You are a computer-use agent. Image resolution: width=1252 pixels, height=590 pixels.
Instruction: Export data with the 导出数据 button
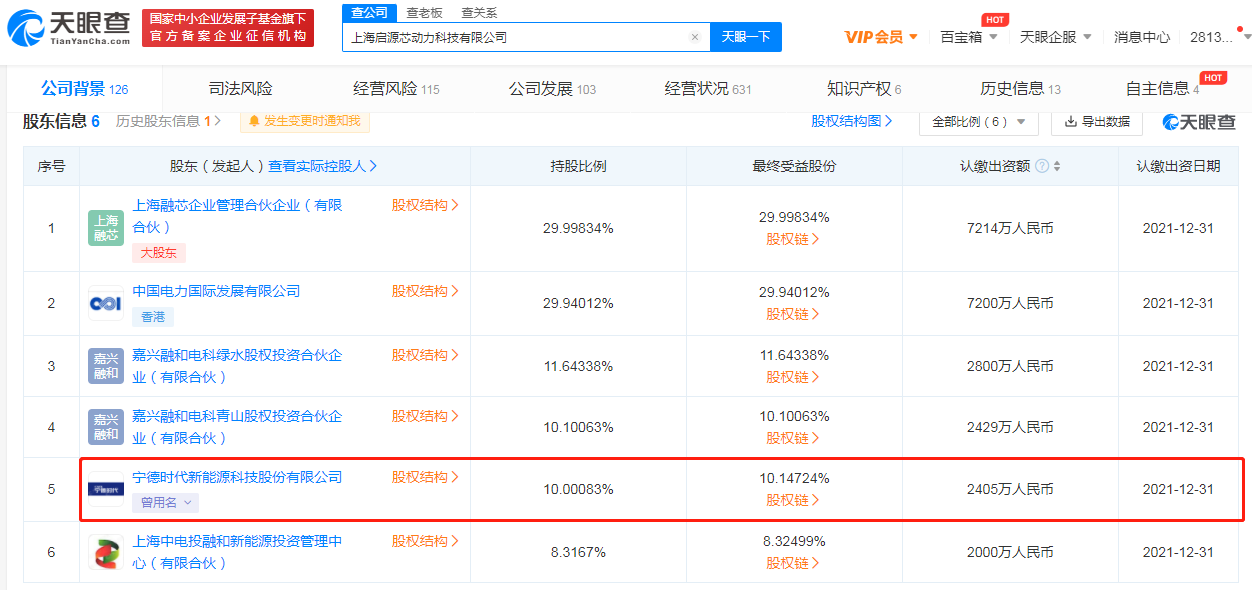pyautogui.click(x=1097, y=121)
